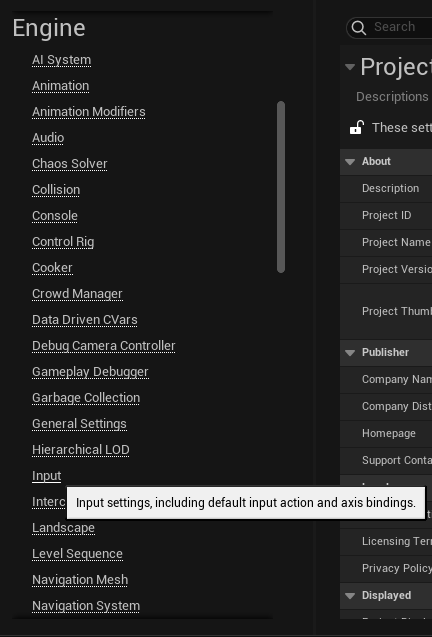The width and height of the screenshot is (432, 637).
Task: Open AI System settings
Action: point(61,60)
